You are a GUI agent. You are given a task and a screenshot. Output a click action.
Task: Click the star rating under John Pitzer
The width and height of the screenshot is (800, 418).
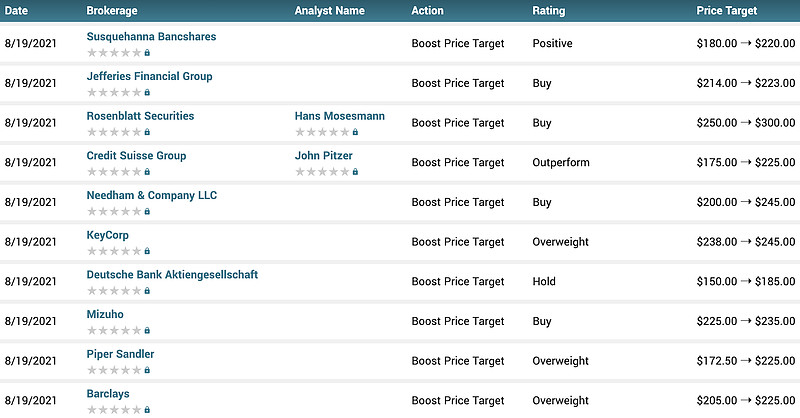pos(322,171)
